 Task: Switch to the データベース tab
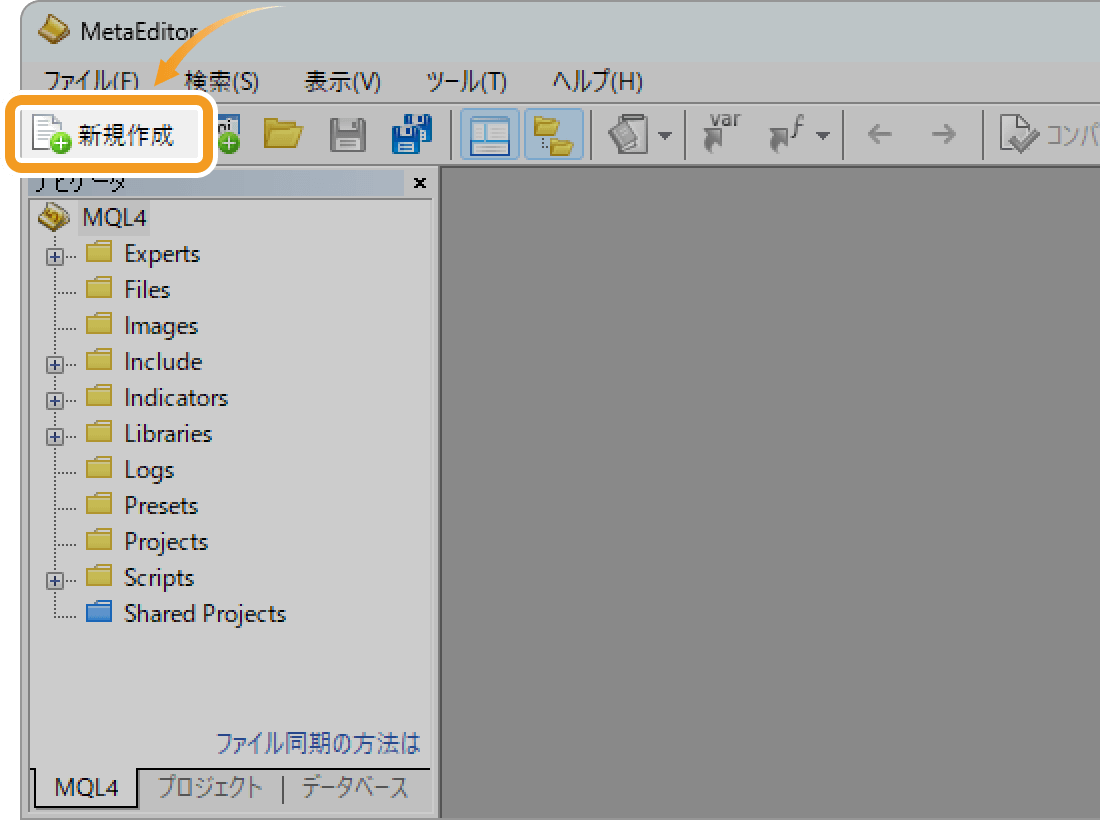click(x=355, y=787)
